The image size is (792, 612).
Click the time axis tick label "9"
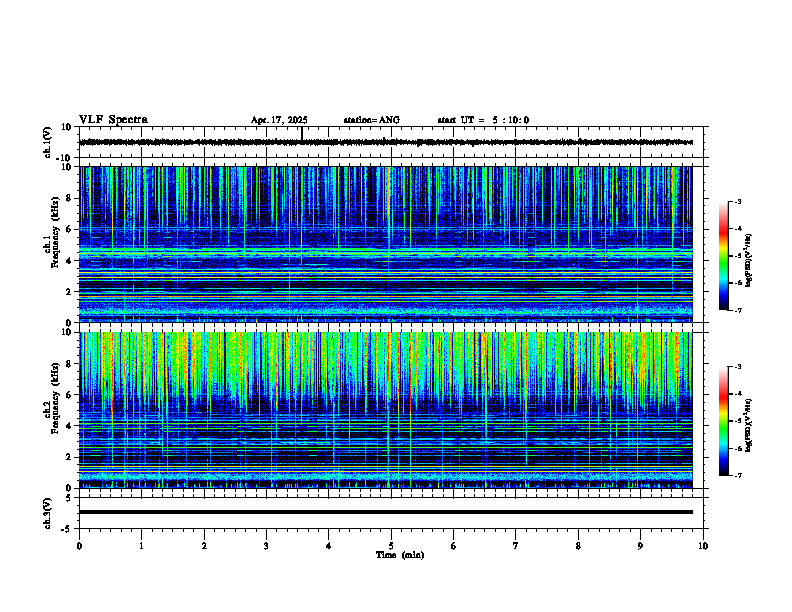(x=640, y=546)
